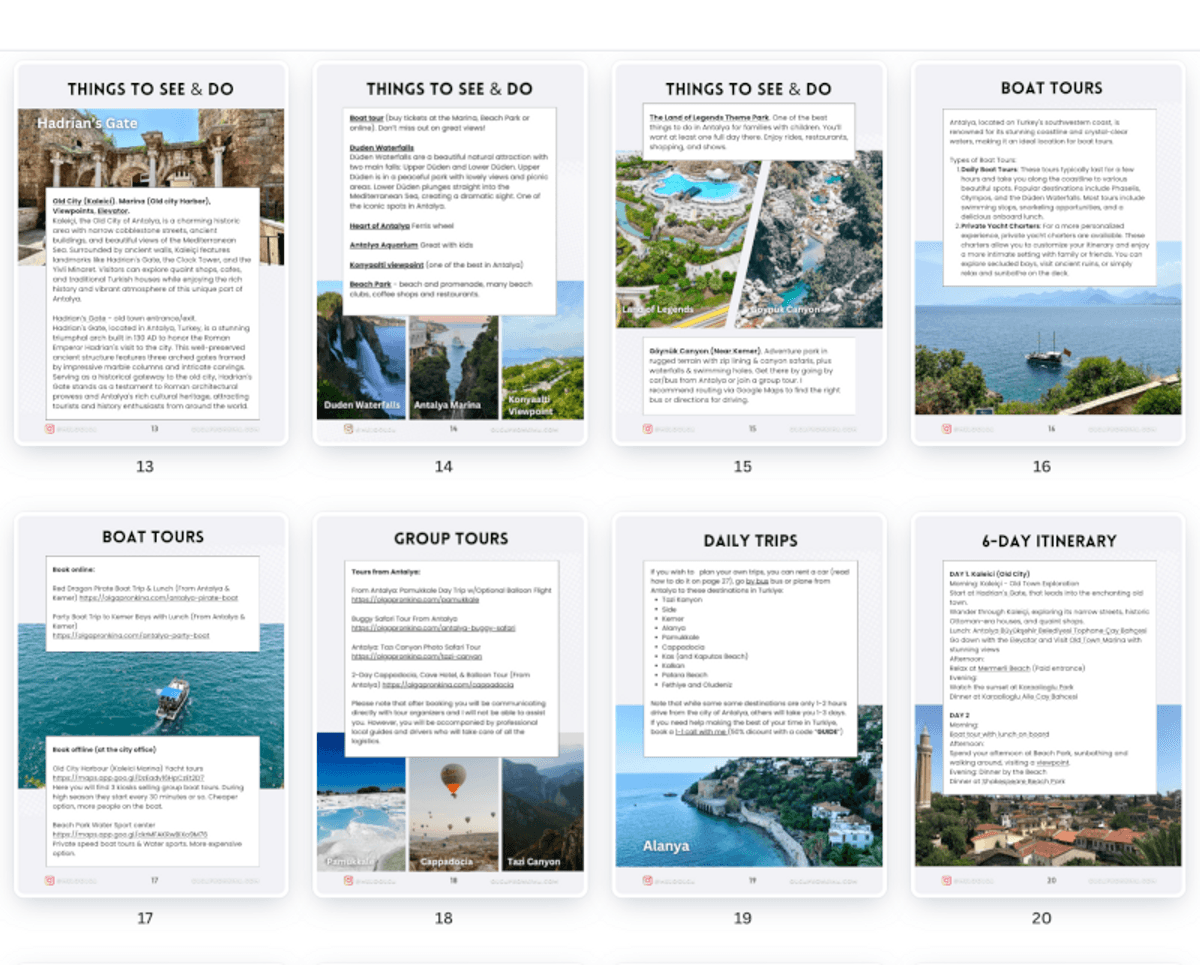This screenshot has width=1200, height=965.
Task: Select the Konyaalti Viewpoint photo
Action: point(543,367)
